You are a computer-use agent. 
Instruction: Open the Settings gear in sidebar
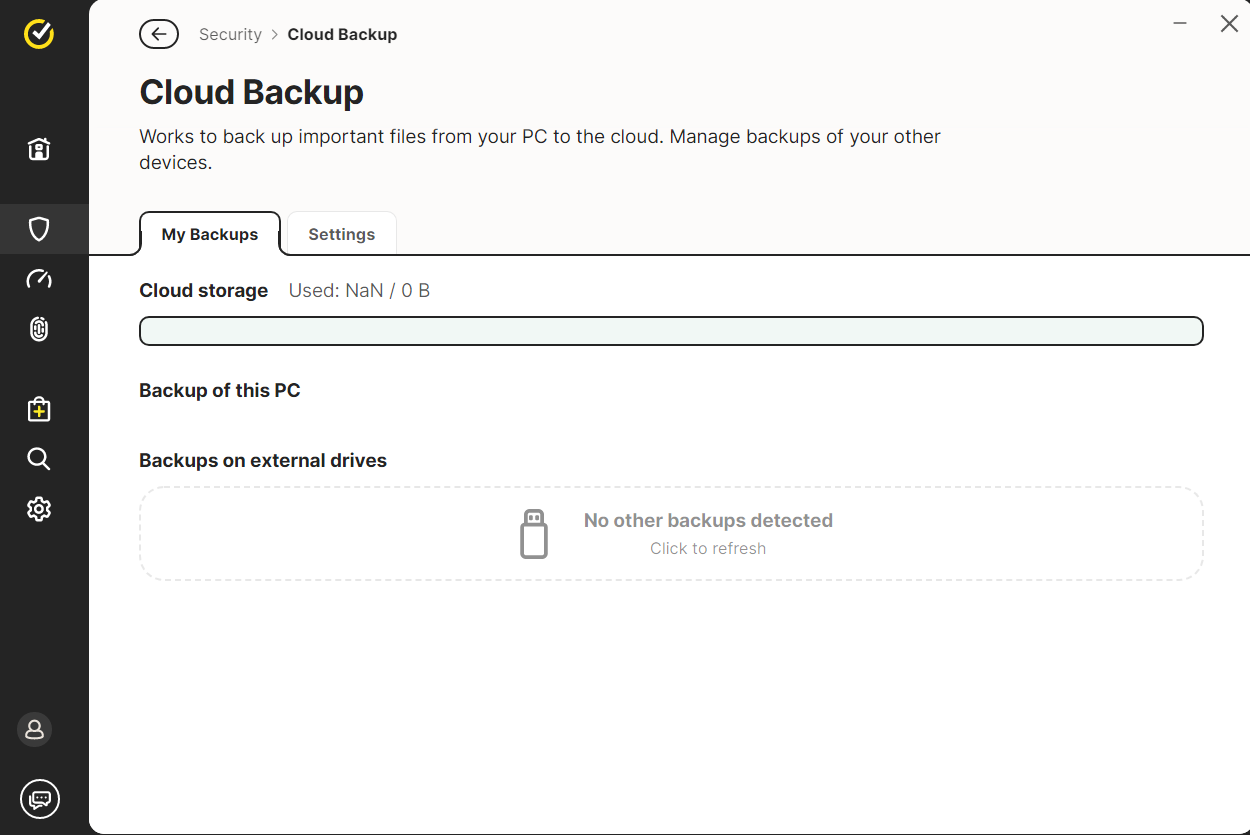click(x=39, y=509)
